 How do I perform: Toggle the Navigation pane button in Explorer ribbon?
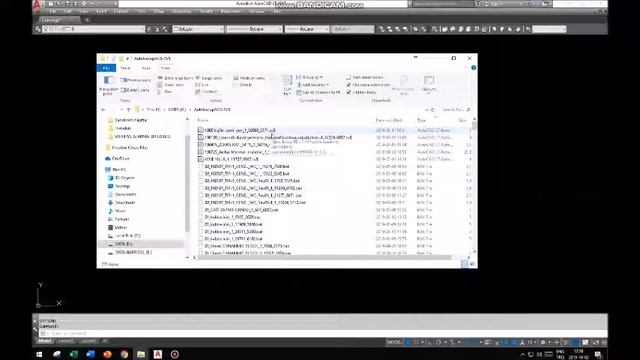(108, 85)
